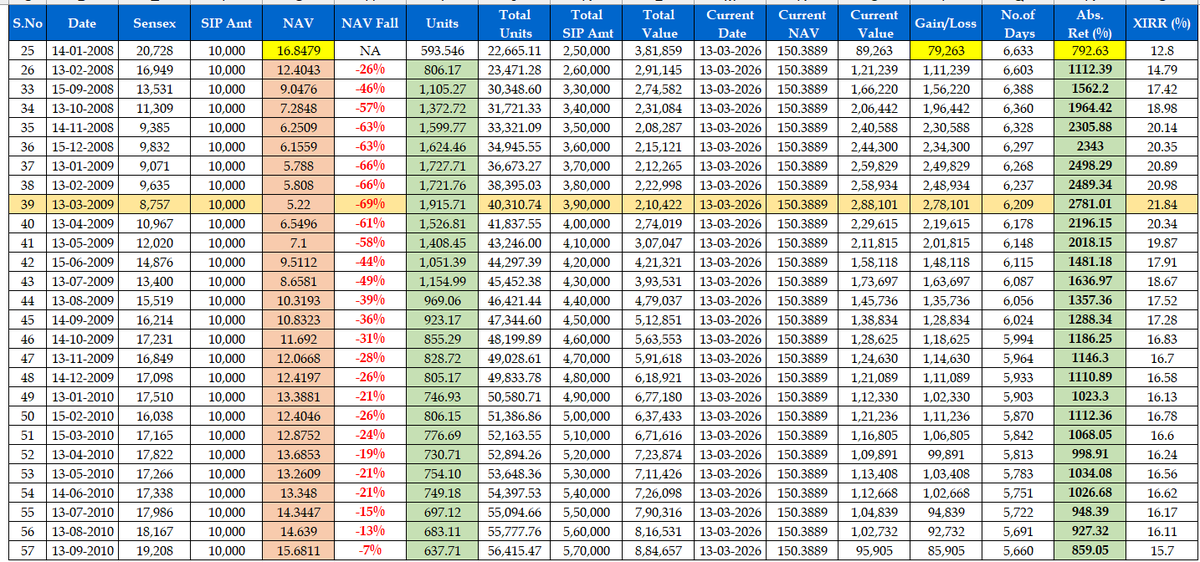This screenshot has width=1200, height=562.
Task: Click the -57% NAV Fall cell
Action: point(369,107)
